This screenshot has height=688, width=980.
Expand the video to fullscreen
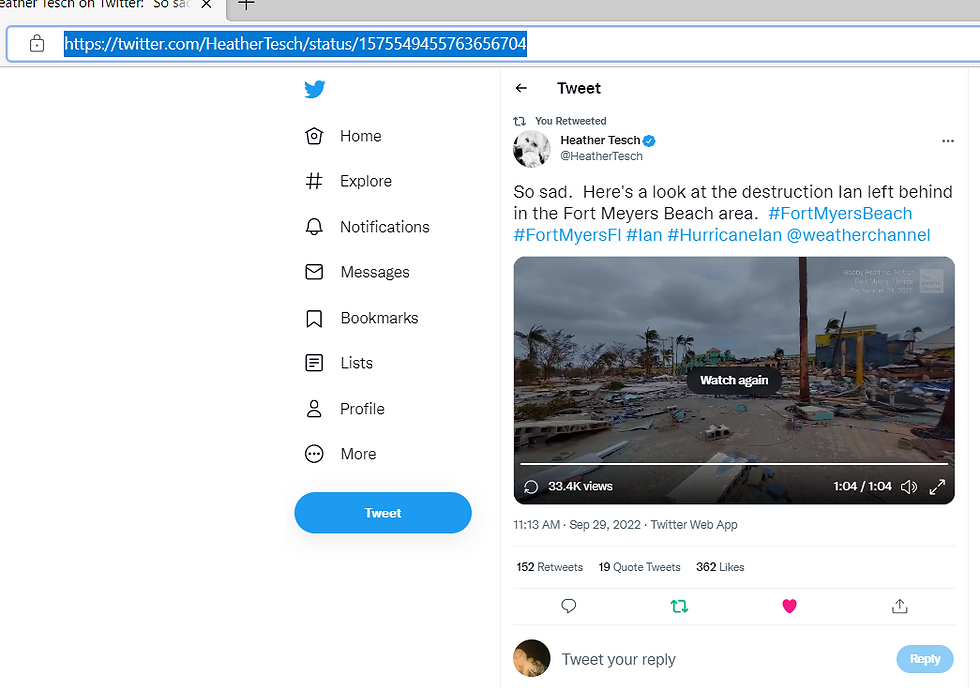937,487
